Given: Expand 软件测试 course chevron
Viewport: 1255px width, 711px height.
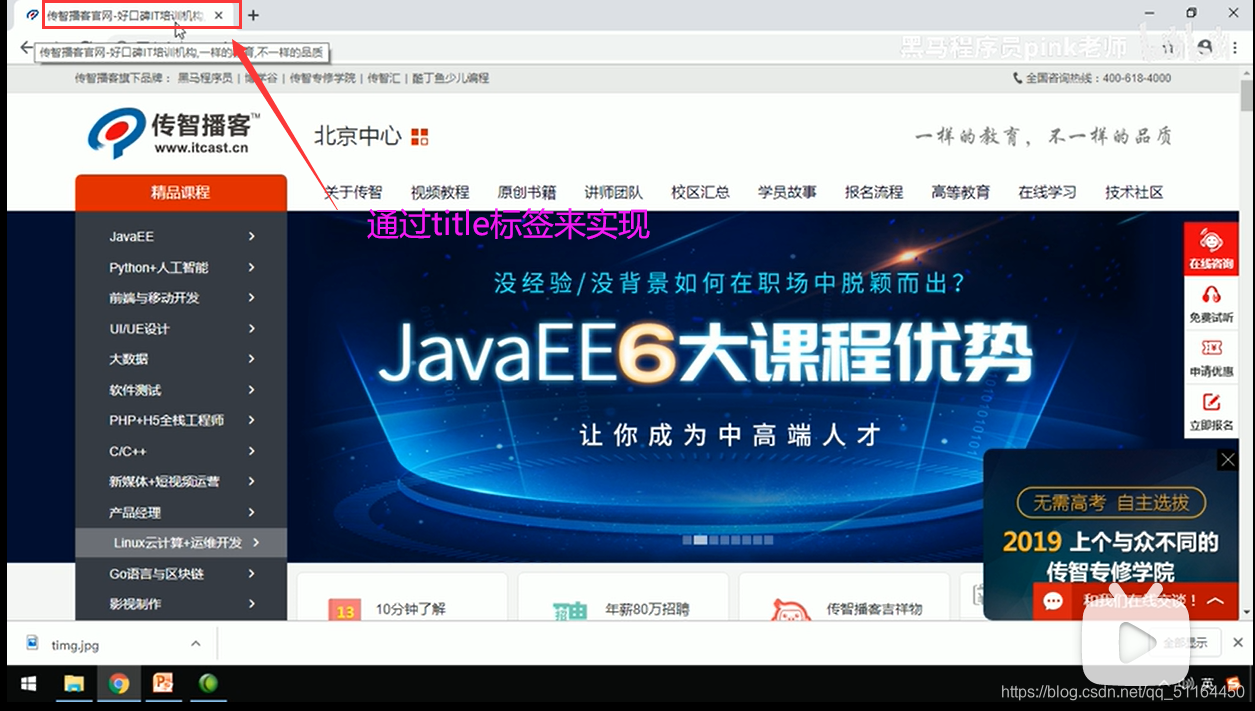Looking at the screenshot, I should (252, 390).
